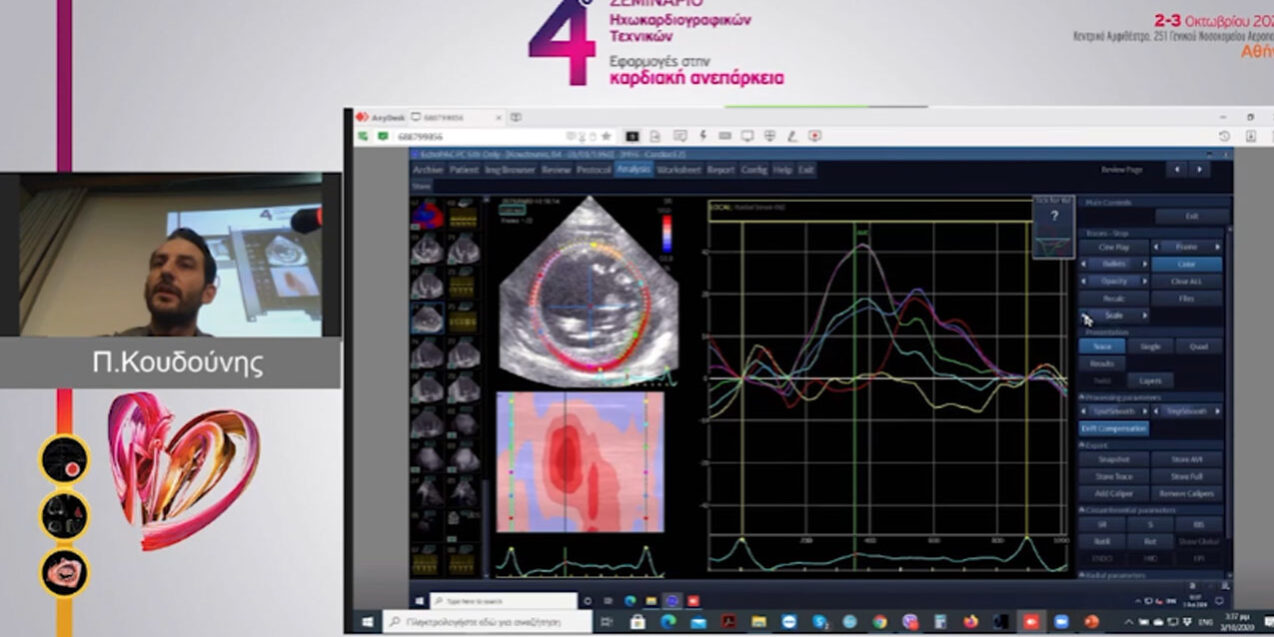The height and width of the screenshot is (637, 1274).
Task: Open the AnyDesk keyboard settings icon
Action: click(x=725, y=136)
